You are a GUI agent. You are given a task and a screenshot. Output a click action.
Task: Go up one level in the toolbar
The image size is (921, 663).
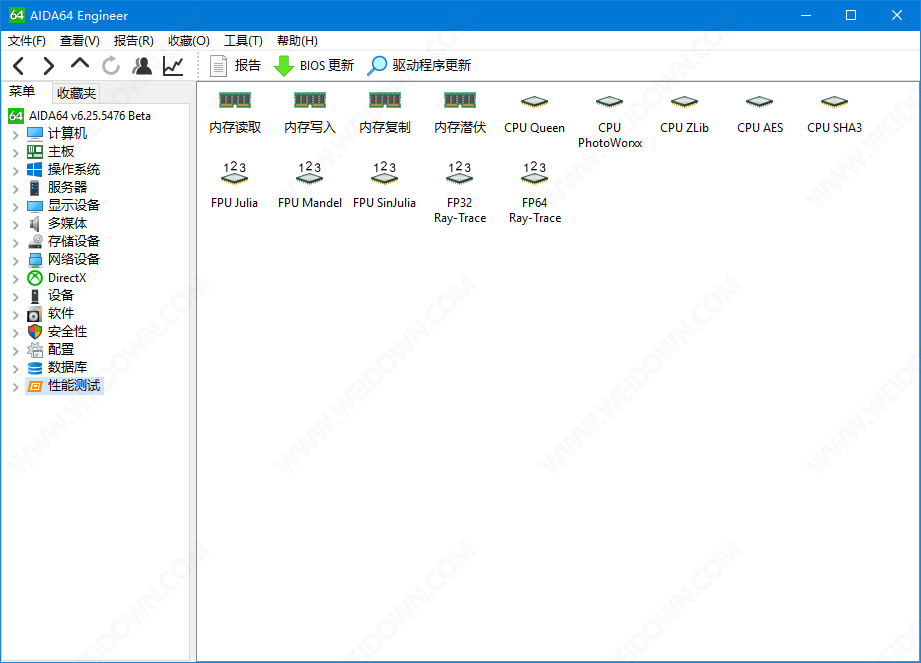pos(80,64)
